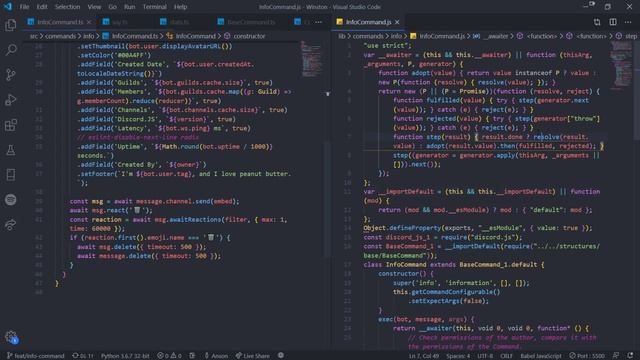Click 'lib' in right editor breadcrumb
Viewport: 640px width, 360px height.
click(x=342, y=36)
